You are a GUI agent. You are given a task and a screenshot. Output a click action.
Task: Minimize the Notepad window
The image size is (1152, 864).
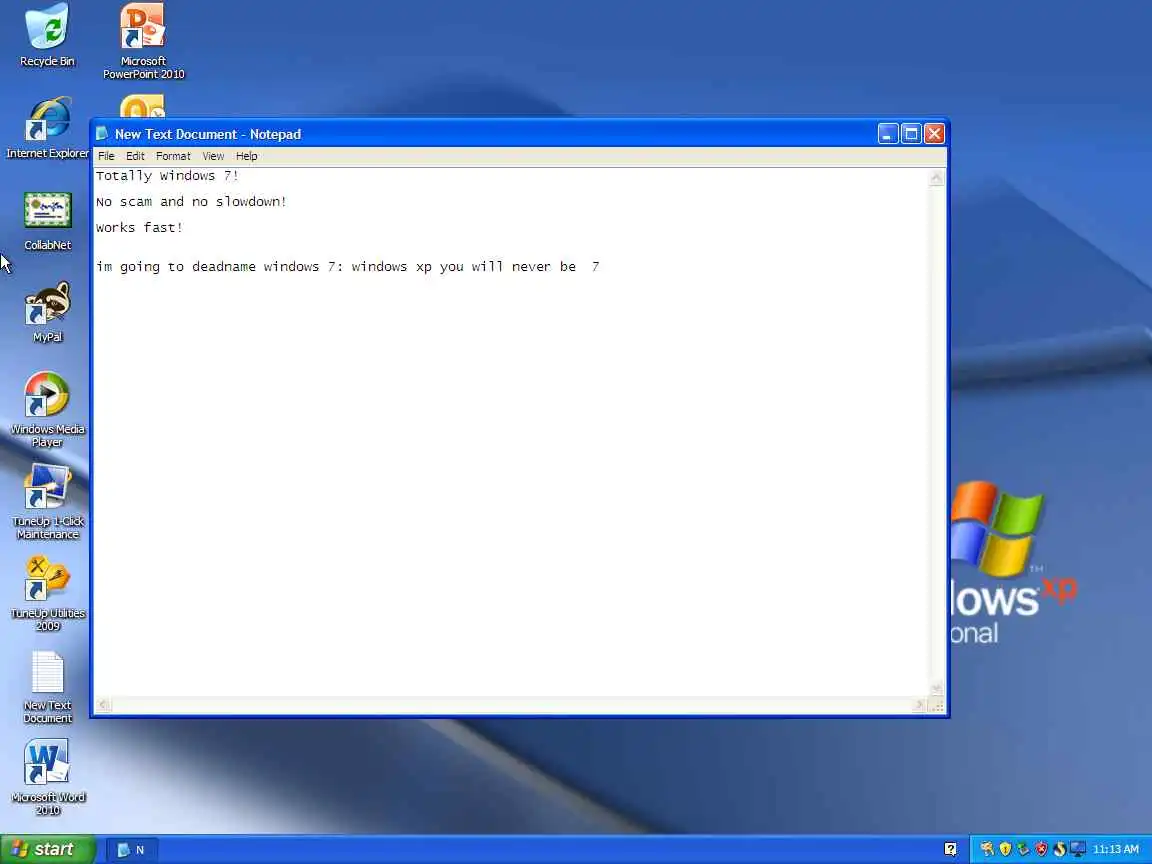coord(888,134)
